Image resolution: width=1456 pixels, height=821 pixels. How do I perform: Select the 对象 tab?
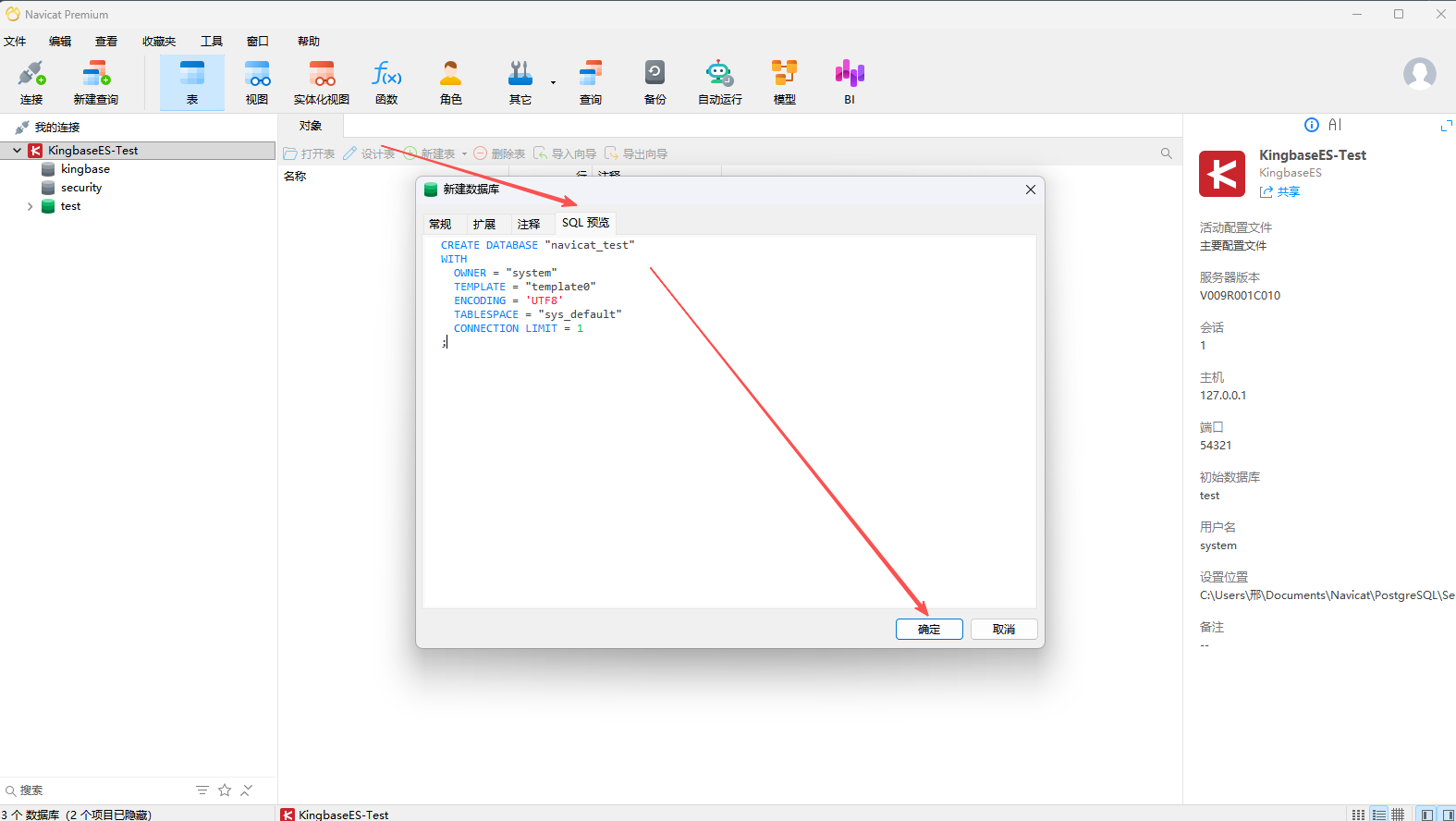pos(311,126)
